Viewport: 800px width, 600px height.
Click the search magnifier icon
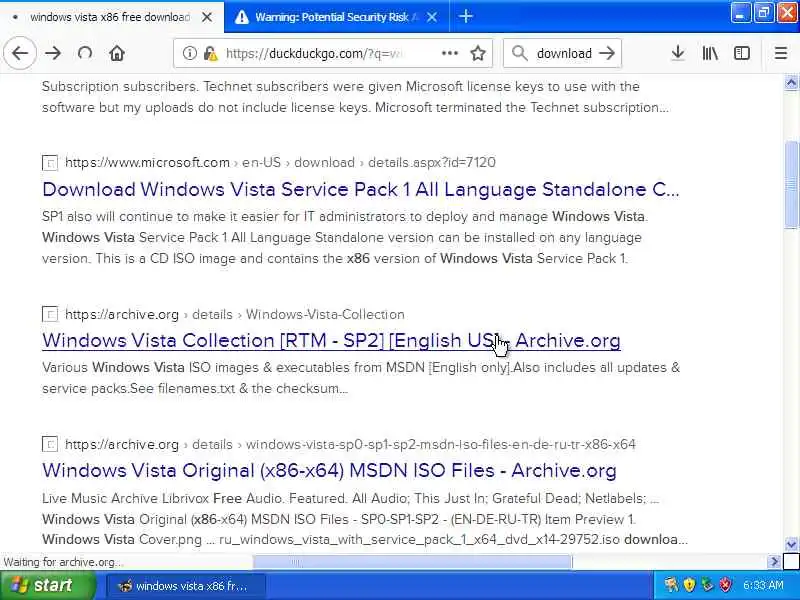tap(519, 53)
